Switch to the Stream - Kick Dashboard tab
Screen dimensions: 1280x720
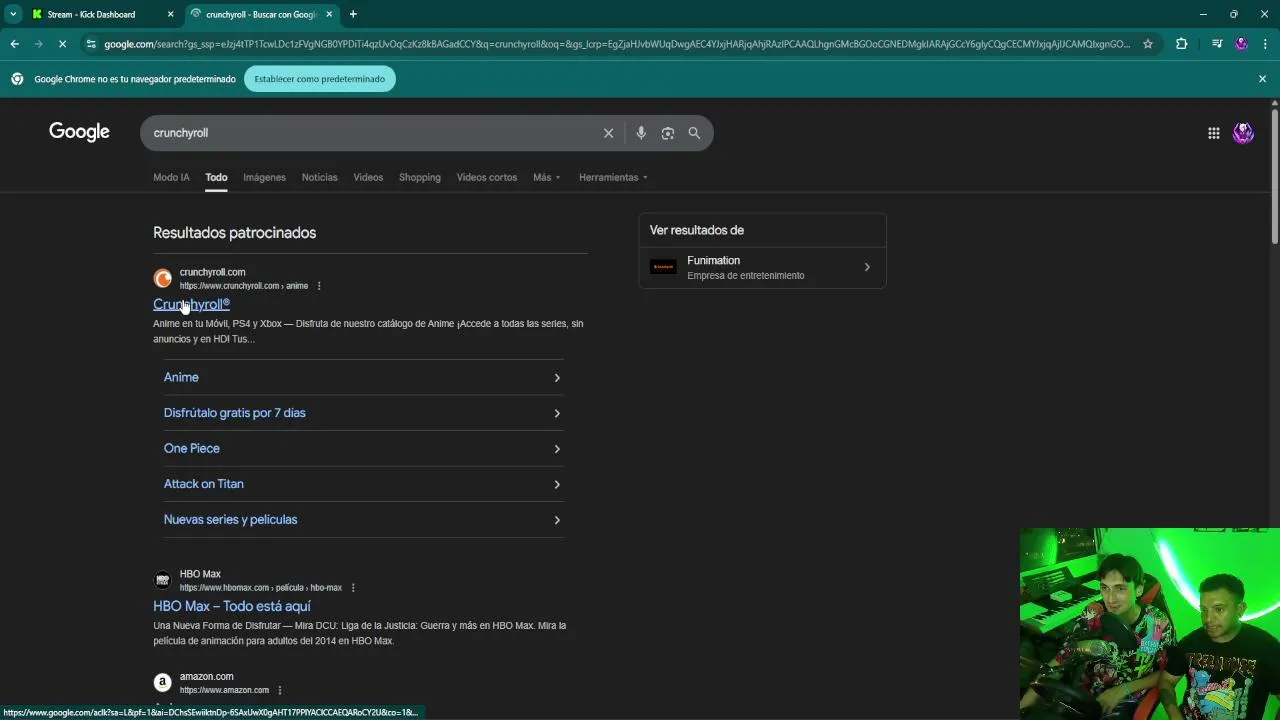(92, 14)
